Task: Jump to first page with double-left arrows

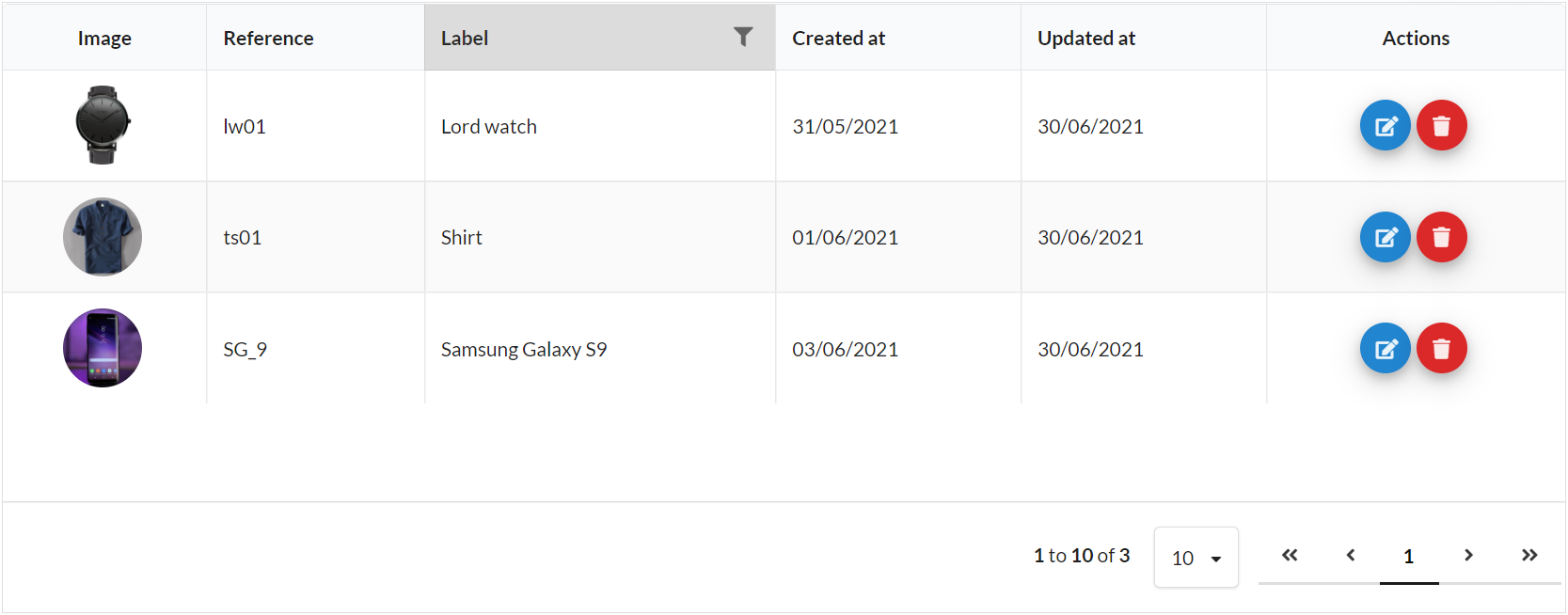Action: (1290, 556)
